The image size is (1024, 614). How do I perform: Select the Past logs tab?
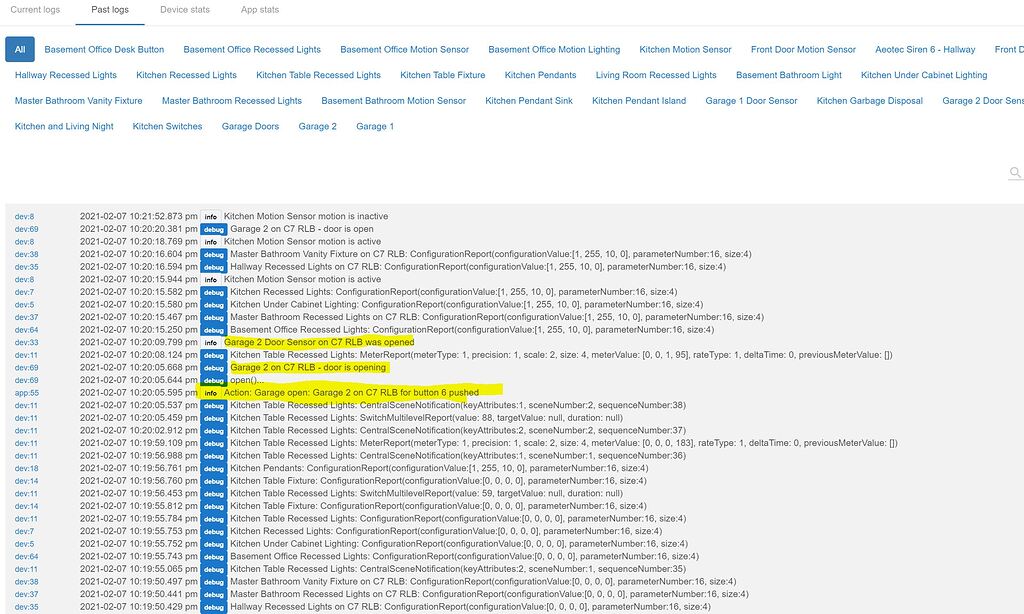110,10
